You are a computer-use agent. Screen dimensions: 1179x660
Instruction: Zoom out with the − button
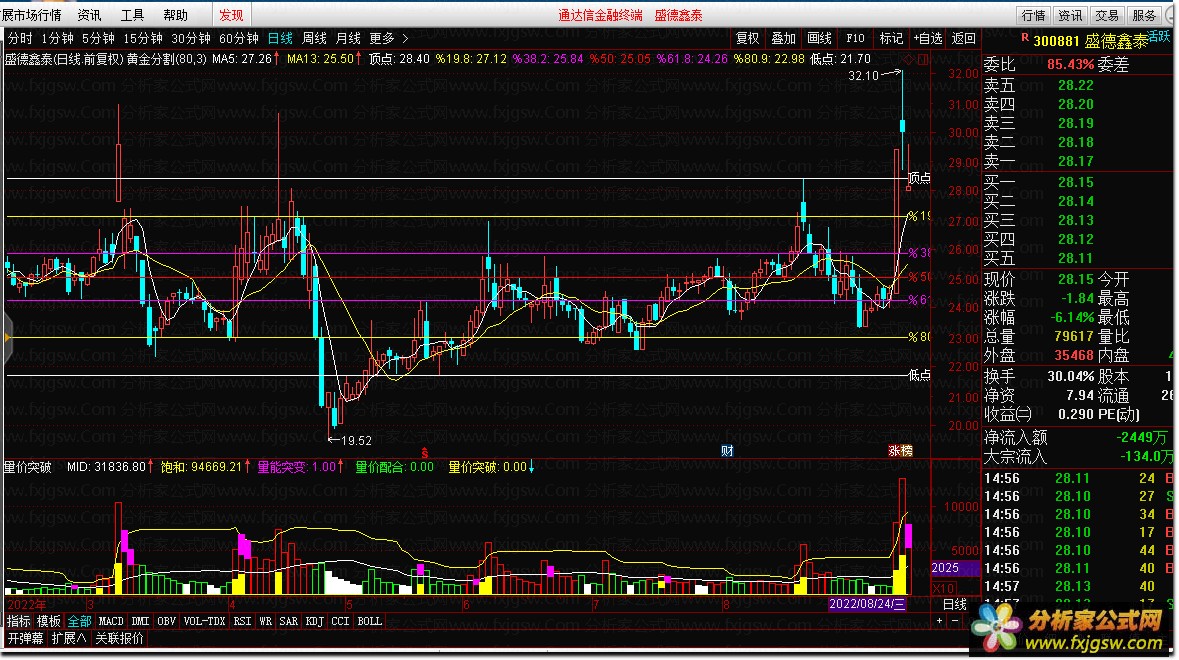tap(955, 621)
